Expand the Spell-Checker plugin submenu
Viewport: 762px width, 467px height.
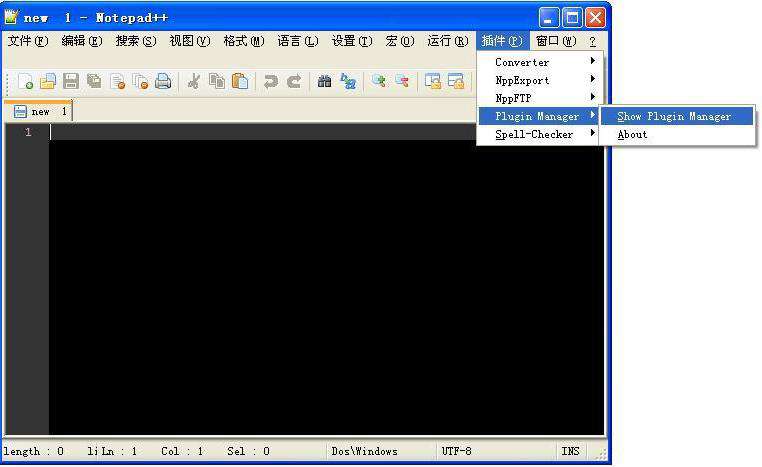click(540, 134)
